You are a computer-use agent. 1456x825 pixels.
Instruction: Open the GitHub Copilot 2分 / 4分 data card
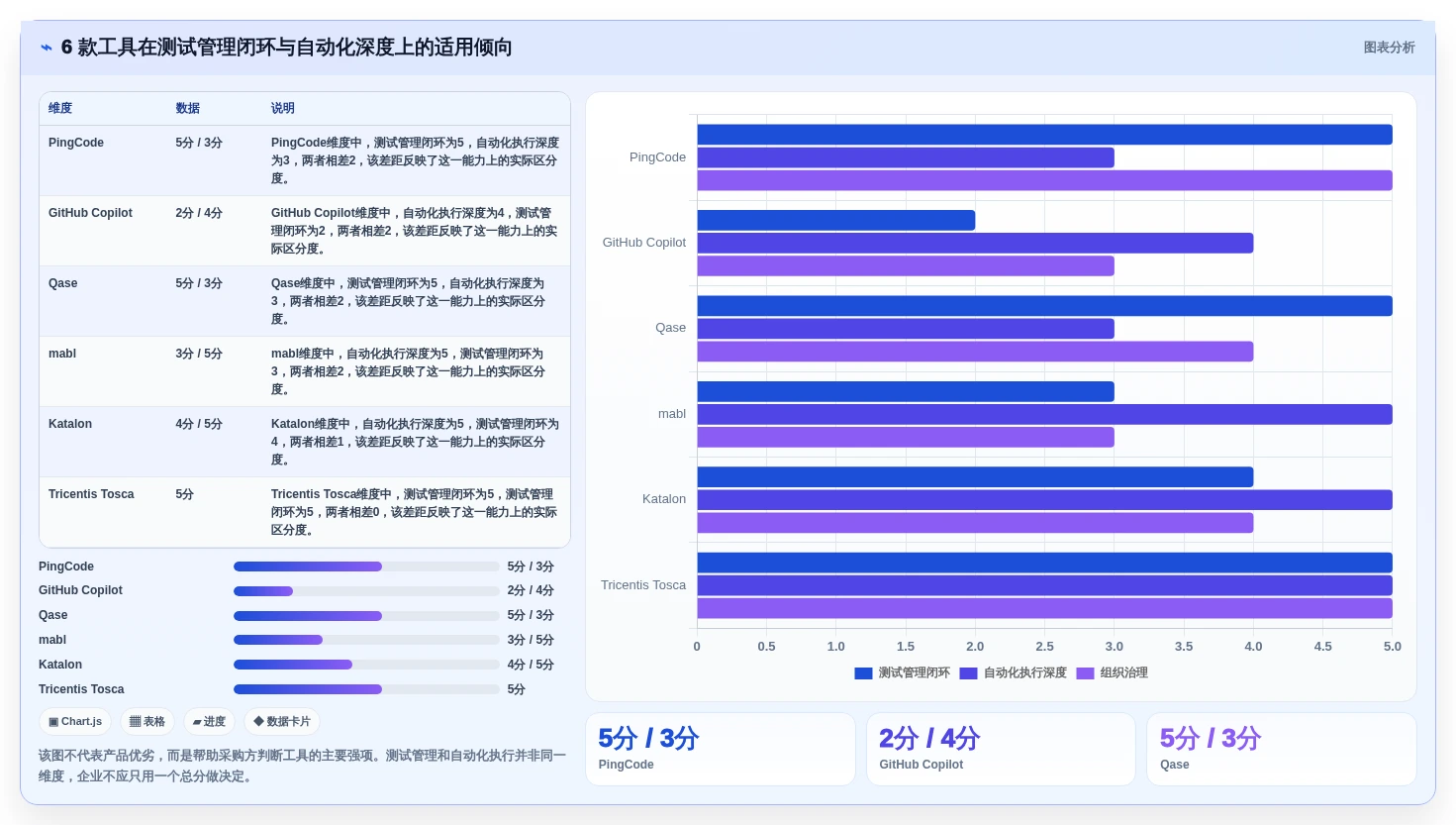1001,750
